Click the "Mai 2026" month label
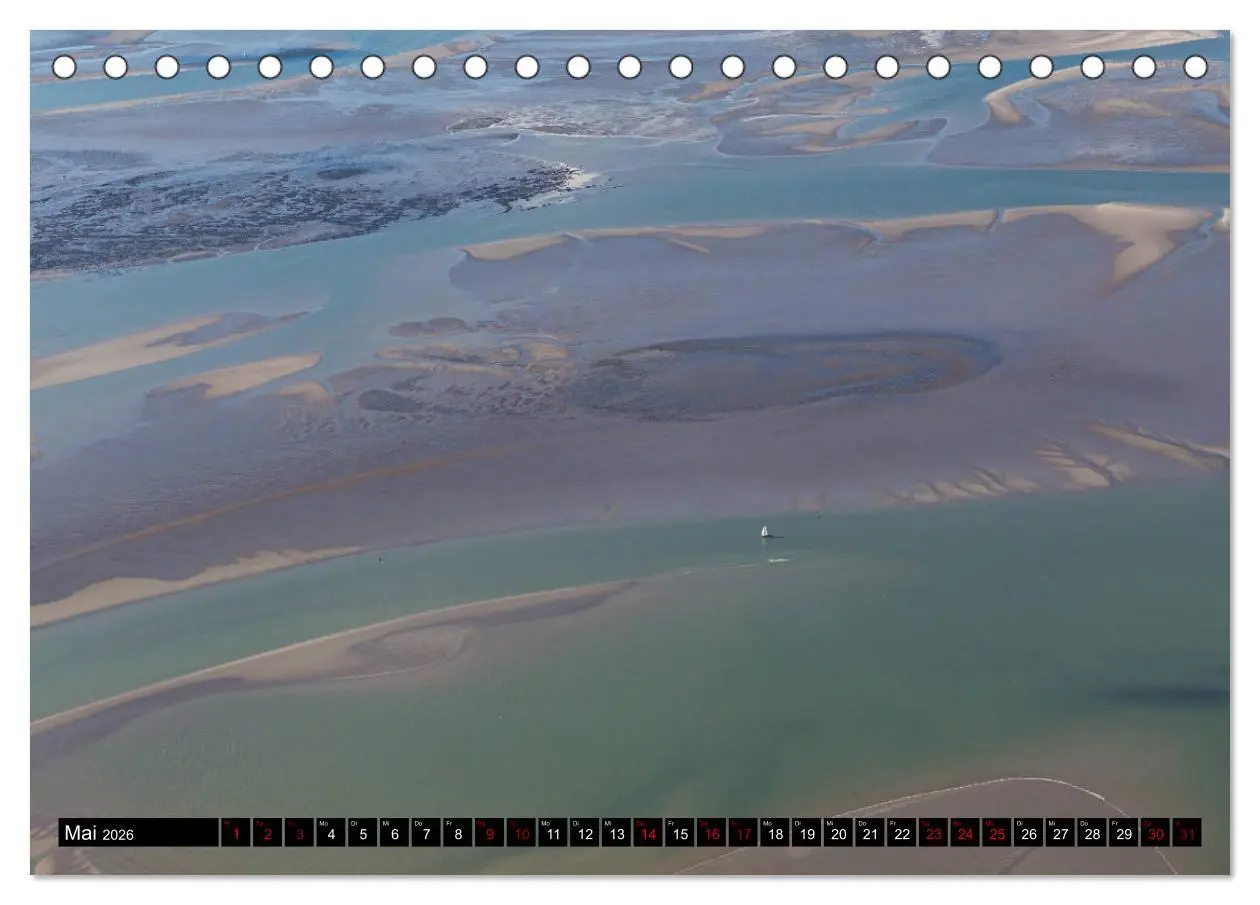The height and width of the screenshot is (905, 1260). pos(98,833)
